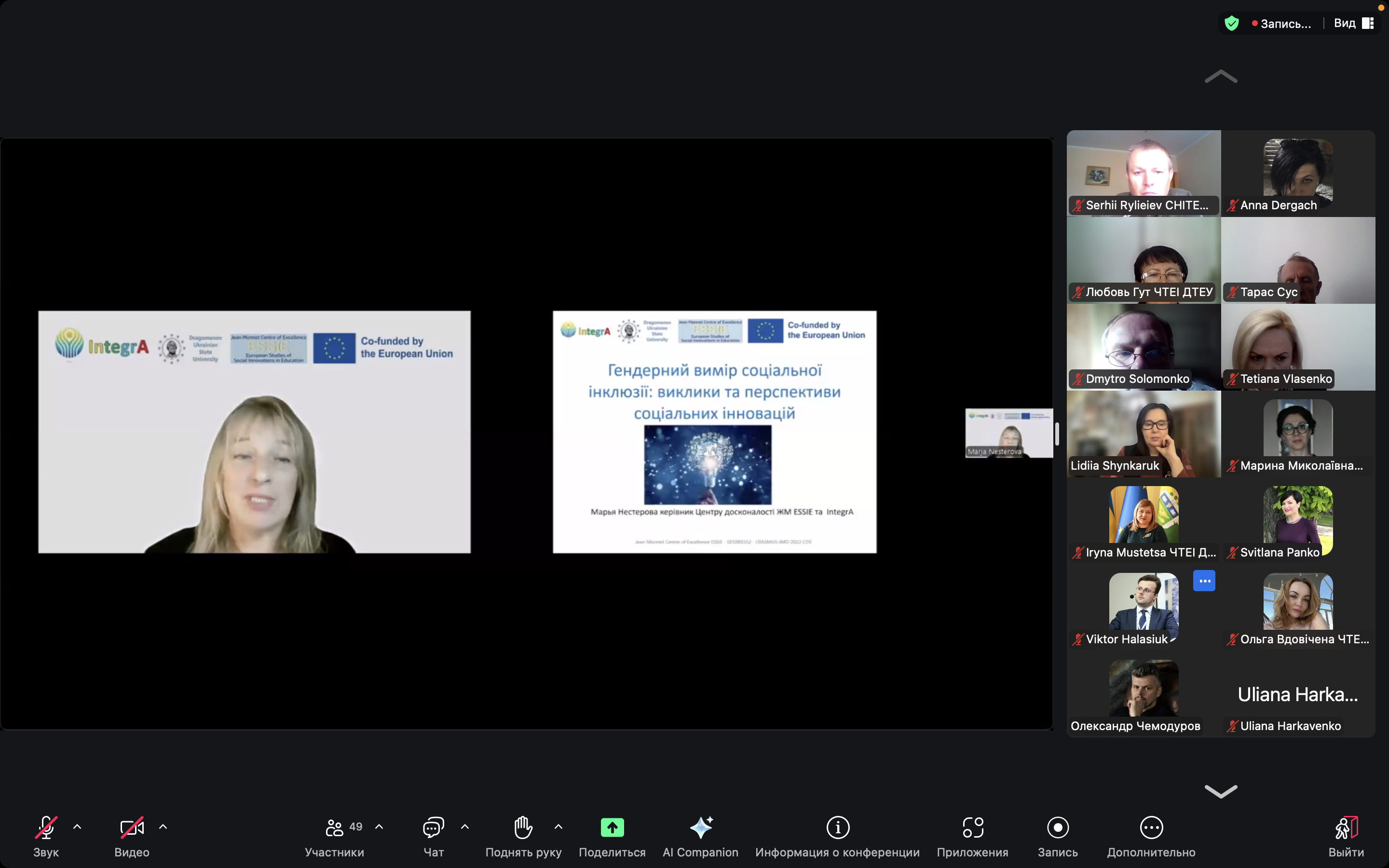1389x868 pixels.
Task: Turn on camera with Видео button
Action: pos(132,828)
